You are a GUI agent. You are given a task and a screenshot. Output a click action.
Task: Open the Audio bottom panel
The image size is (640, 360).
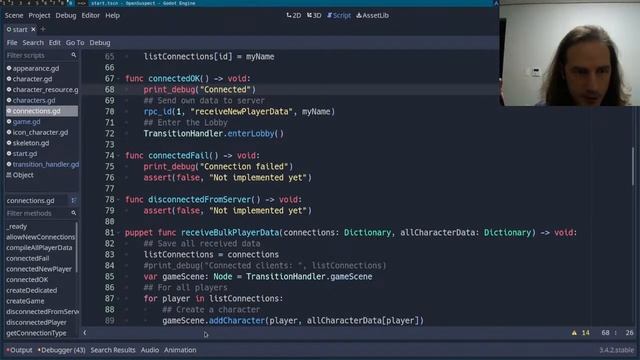(x=150, y=350)
